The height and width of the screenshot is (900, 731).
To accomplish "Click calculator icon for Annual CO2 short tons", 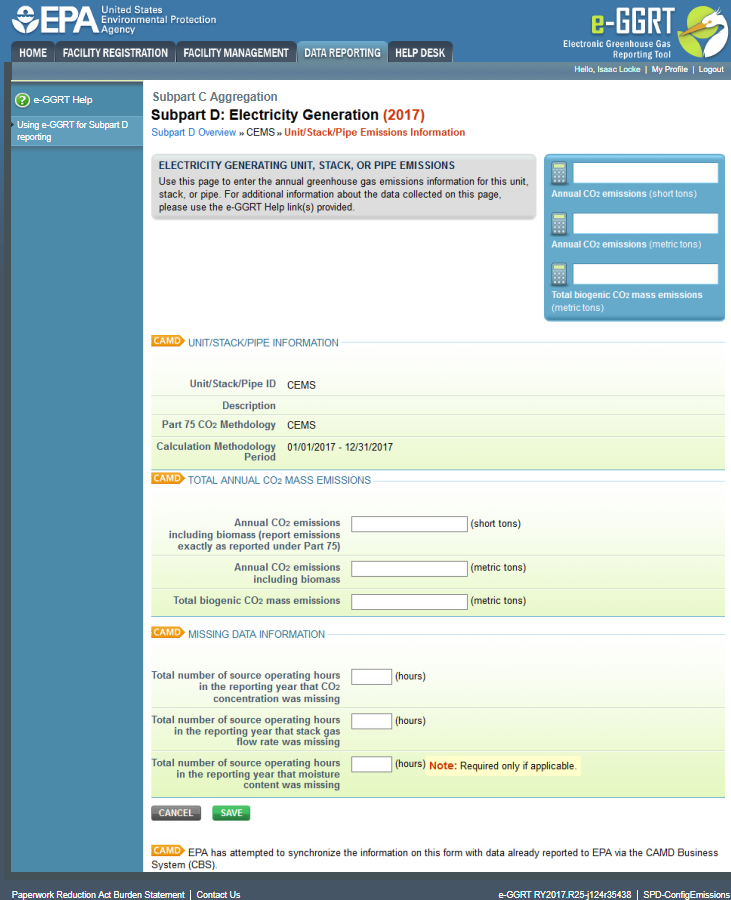I will coord(559,173).
